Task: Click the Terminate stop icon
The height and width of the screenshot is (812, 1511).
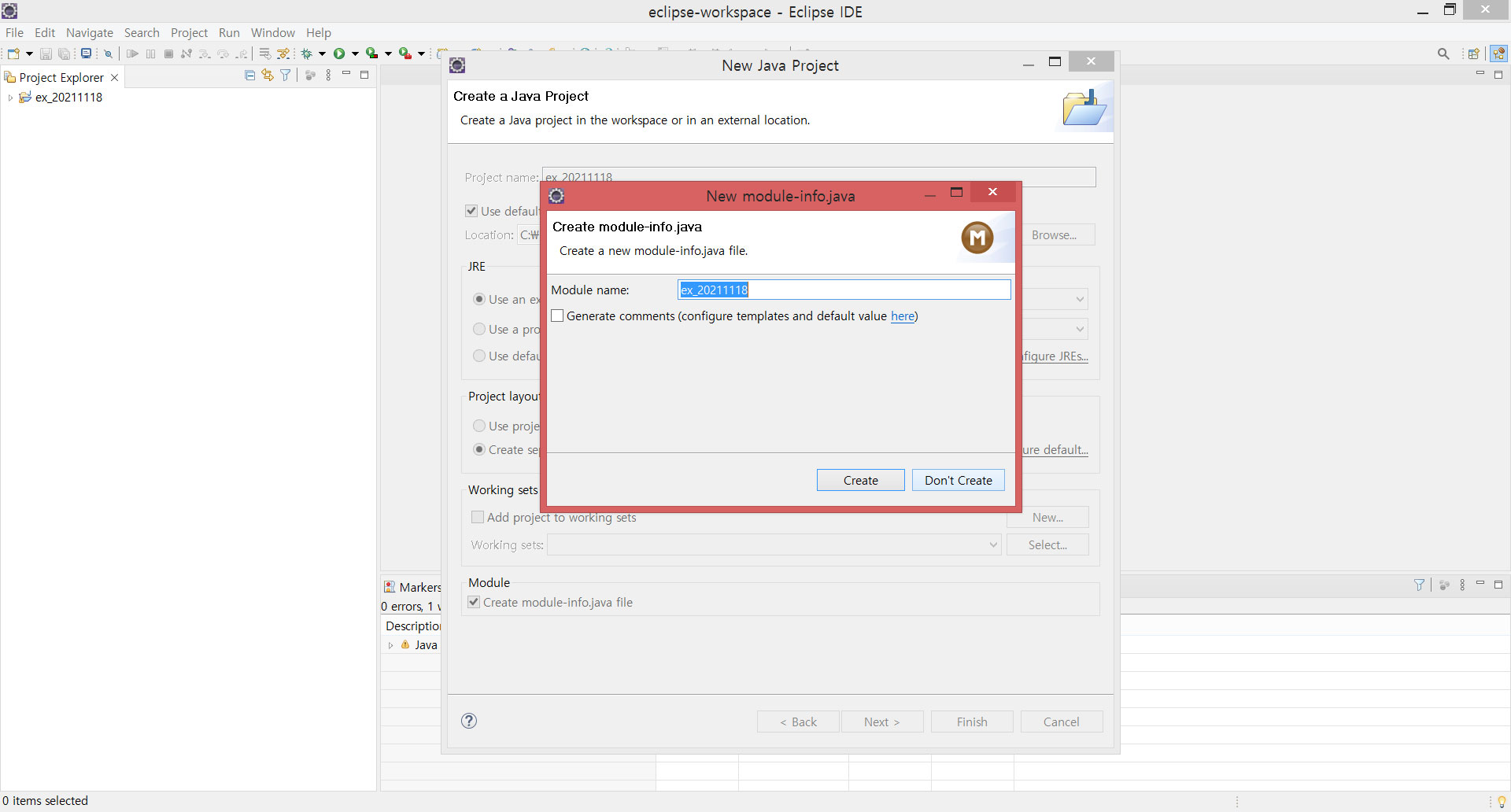Action: tap(168, 54)
